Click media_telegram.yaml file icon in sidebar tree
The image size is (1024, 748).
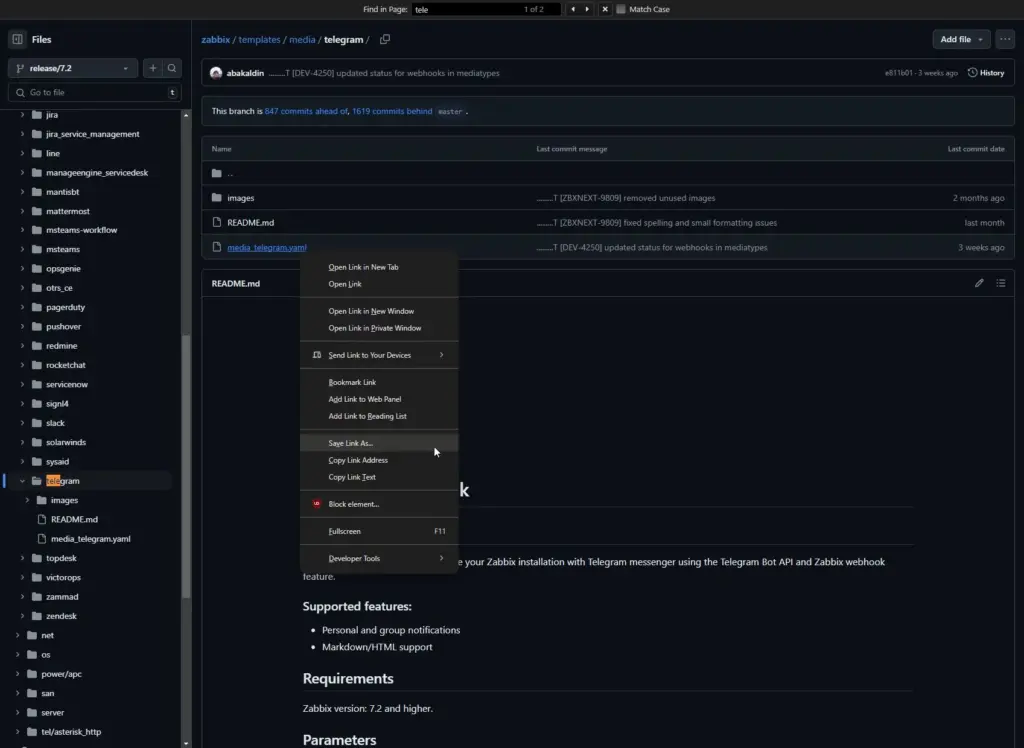point(42,539)
